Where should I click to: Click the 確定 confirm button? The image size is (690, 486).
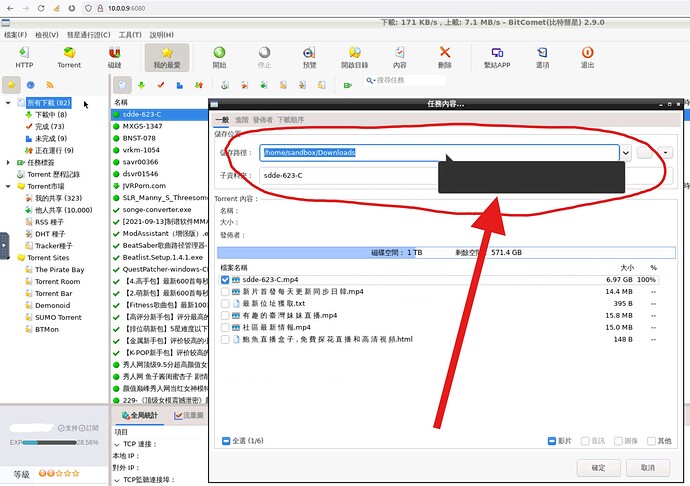[x=598, y=467]
